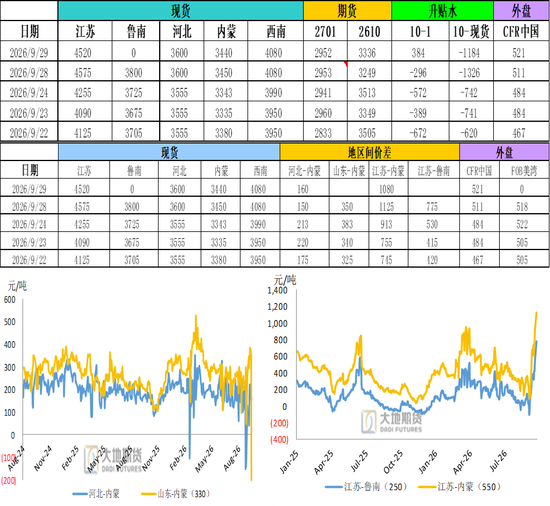Select the 山东-内蒙 (330) yellow legend marker

tap(148, 494)
